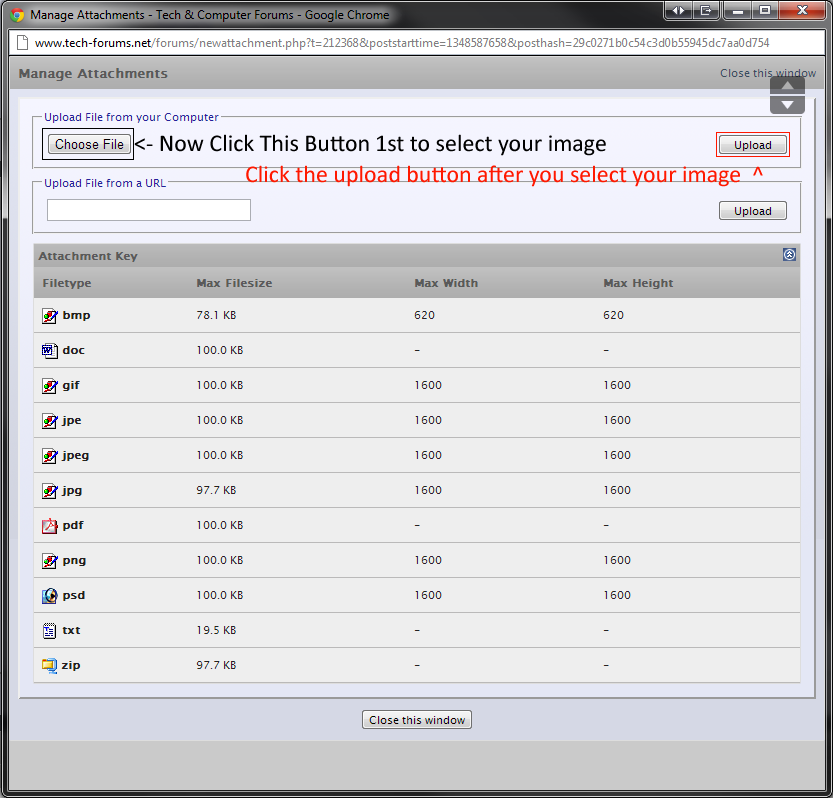Image resolution: width=833 pixels, height=798 pixels.
Task: Select the 'bmp' filetype text
Action: point(76,315)
